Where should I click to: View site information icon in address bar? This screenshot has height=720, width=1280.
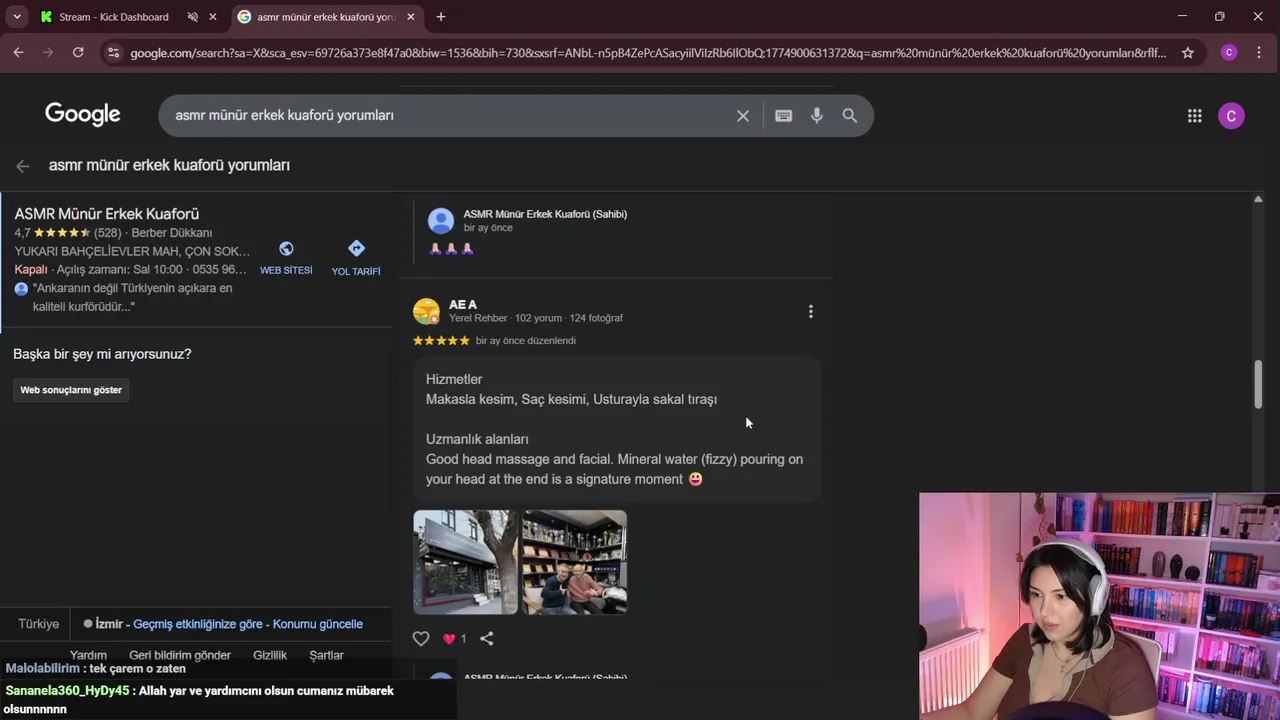(113, 53)
